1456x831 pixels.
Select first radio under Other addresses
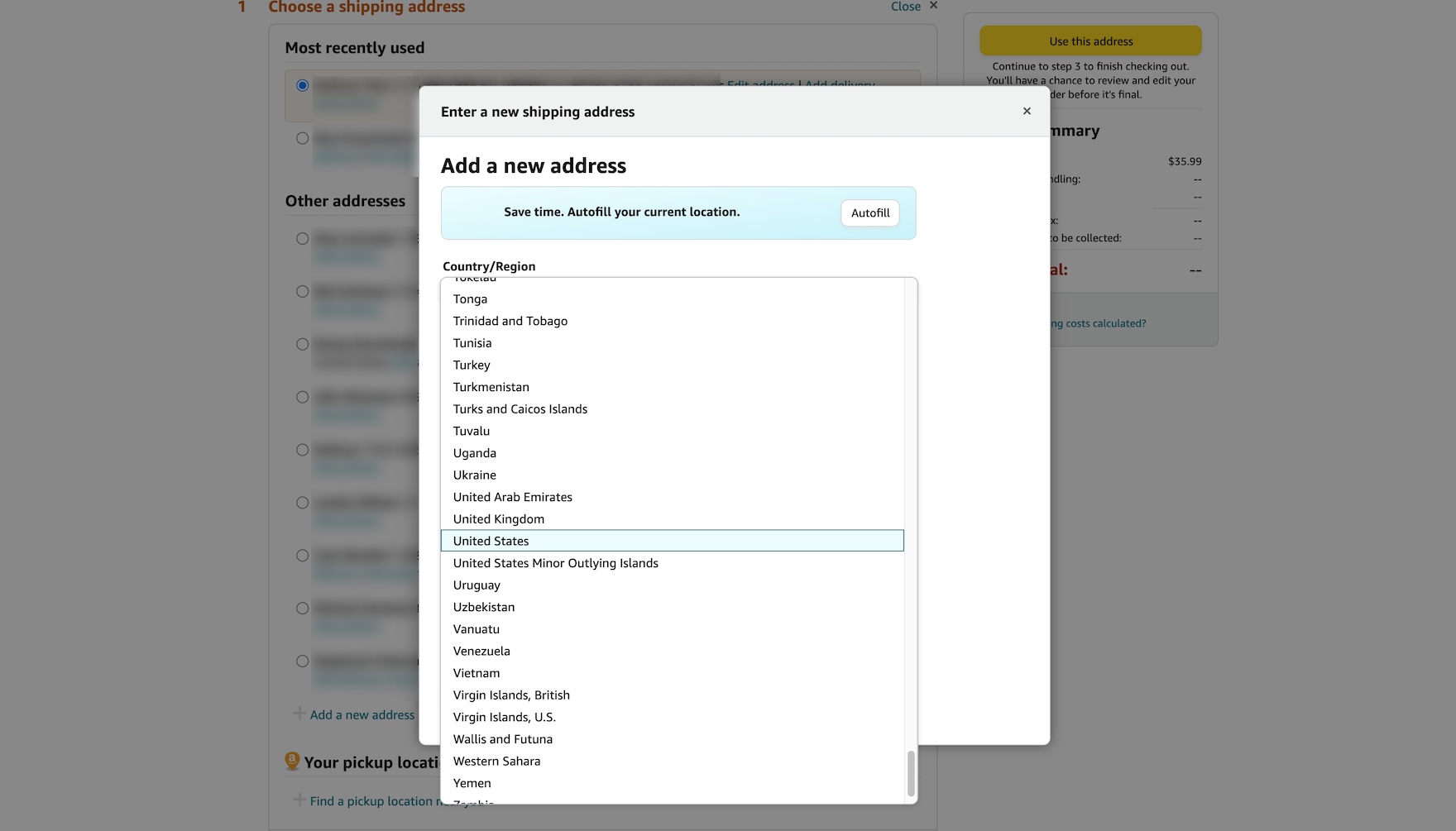pyautogui.click(x=303, y=239)
